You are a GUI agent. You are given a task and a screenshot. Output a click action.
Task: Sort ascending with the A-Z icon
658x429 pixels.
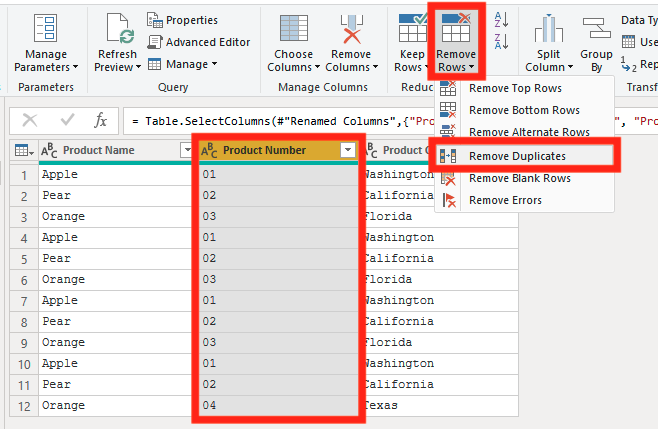[x=501, y=19]
